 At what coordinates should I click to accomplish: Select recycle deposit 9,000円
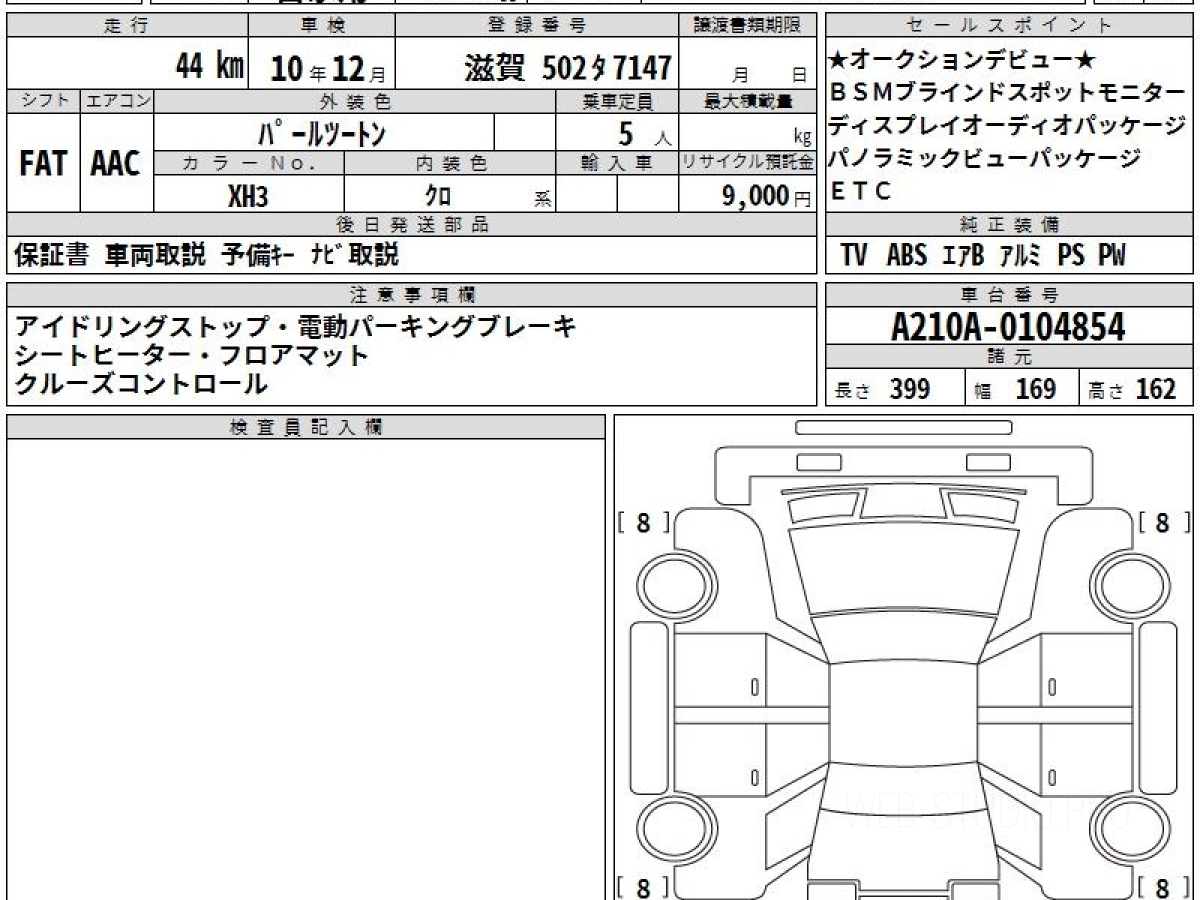click(x=766, y=196)
